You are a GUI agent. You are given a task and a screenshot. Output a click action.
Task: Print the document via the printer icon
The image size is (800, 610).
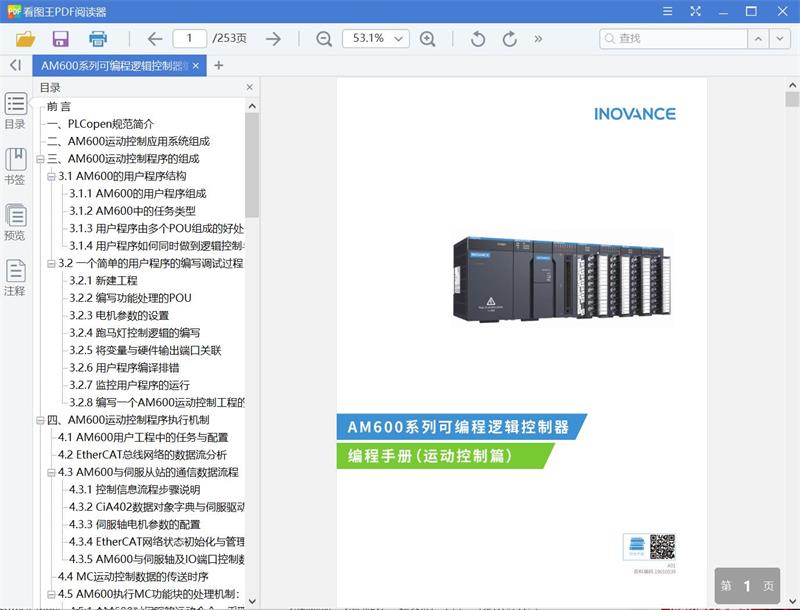pyautogui.click(x=97, y=39)
